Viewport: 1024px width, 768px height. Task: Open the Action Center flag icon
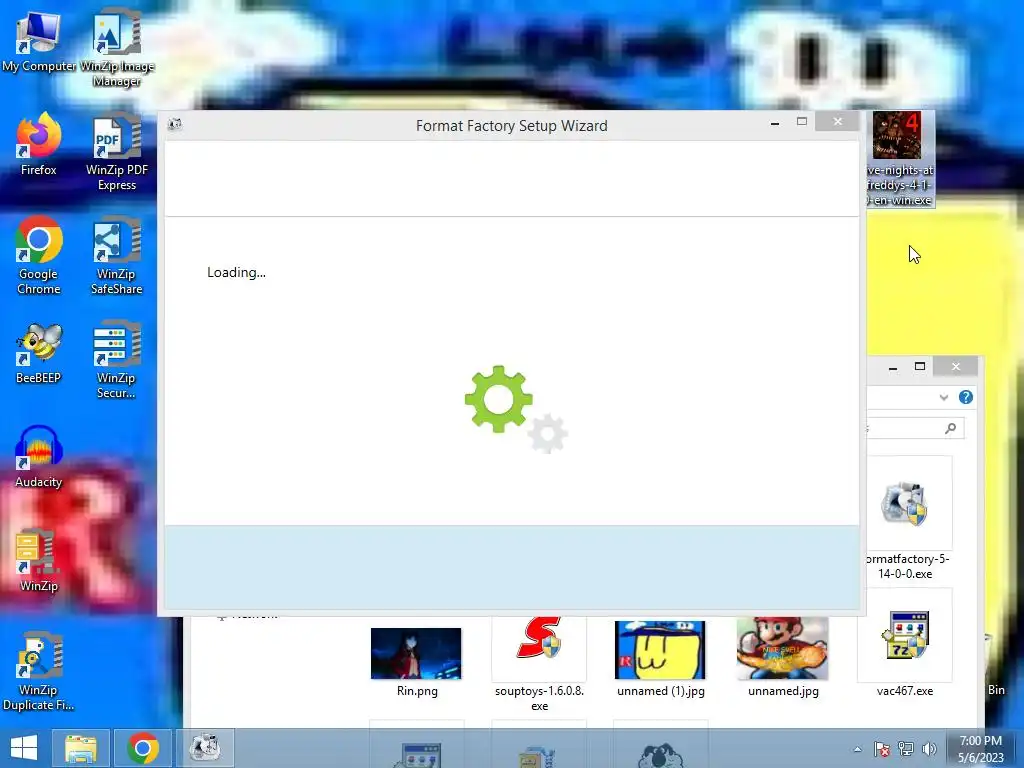(x=882, y=749)
